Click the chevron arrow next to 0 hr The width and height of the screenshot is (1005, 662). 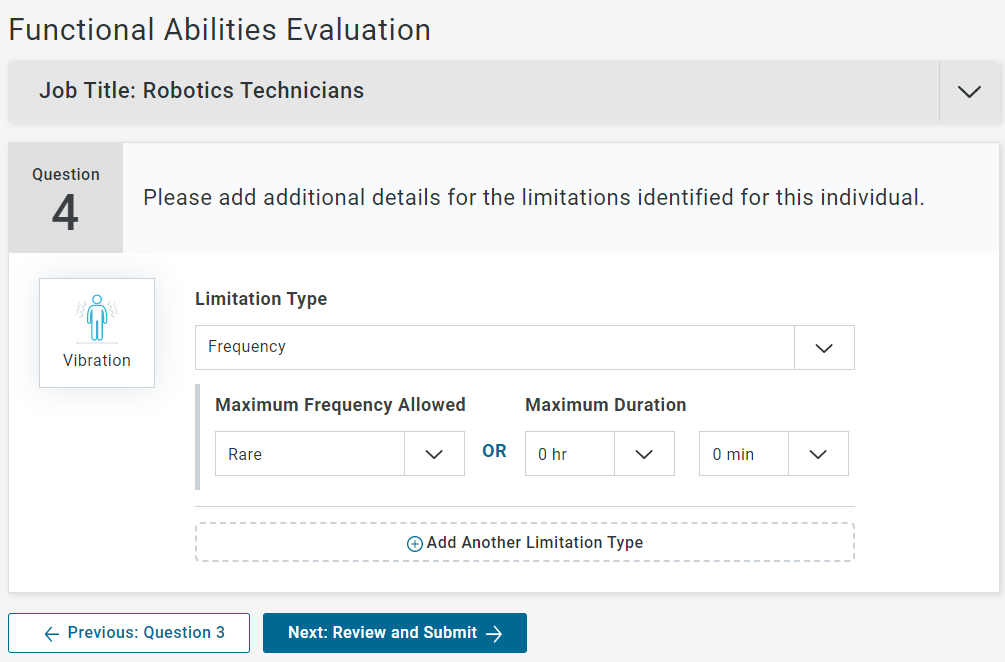pyautogui.click(x=644, y=454)
